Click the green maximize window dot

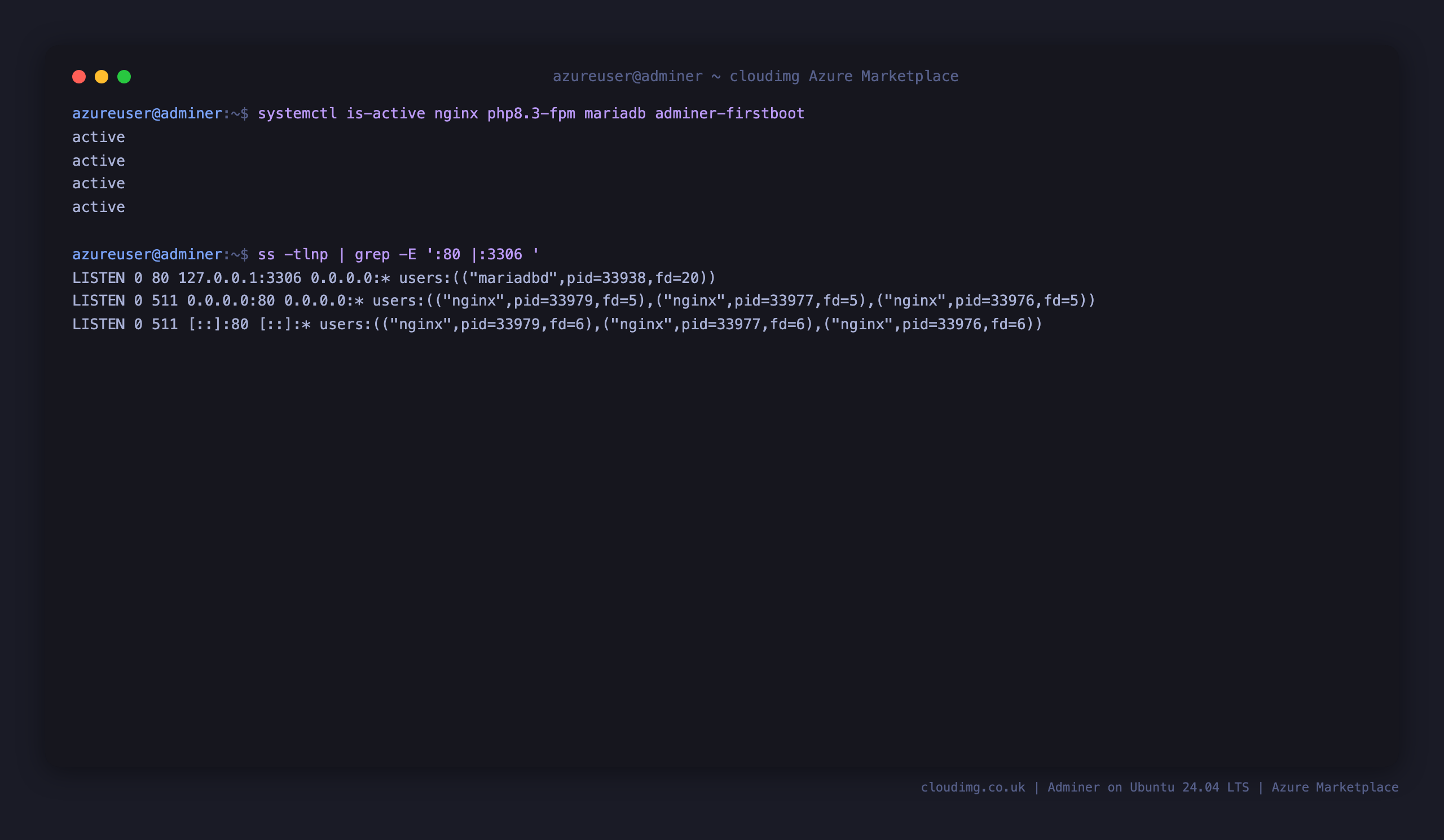tap(124, 77)
